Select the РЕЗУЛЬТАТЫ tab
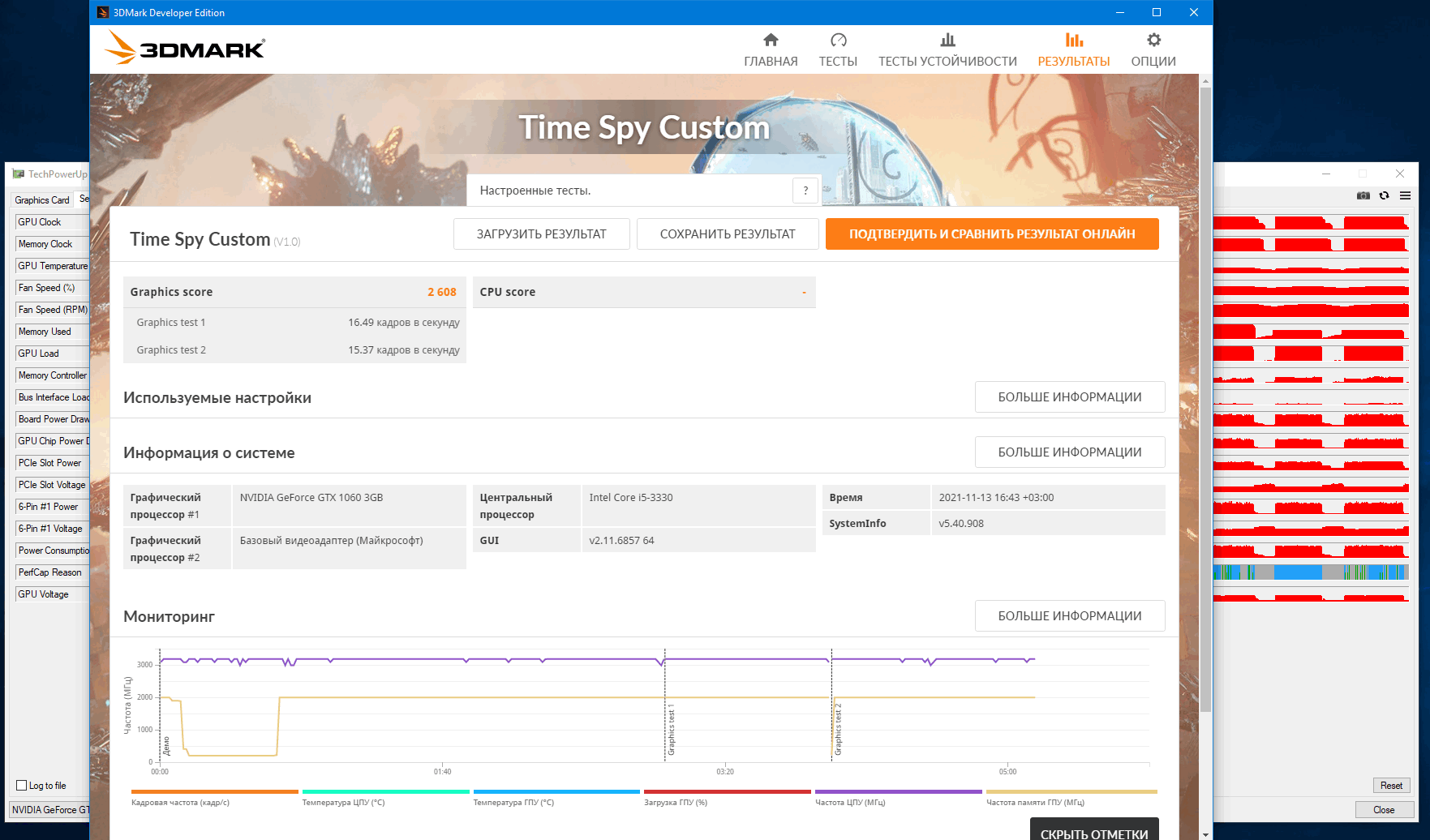1430x840 pixels. [x=1074, y=50]
